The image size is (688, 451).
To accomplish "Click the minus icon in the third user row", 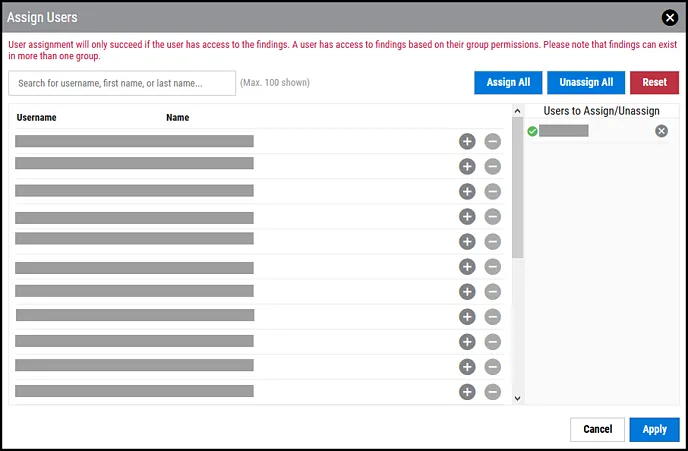I will click(492, 191).
